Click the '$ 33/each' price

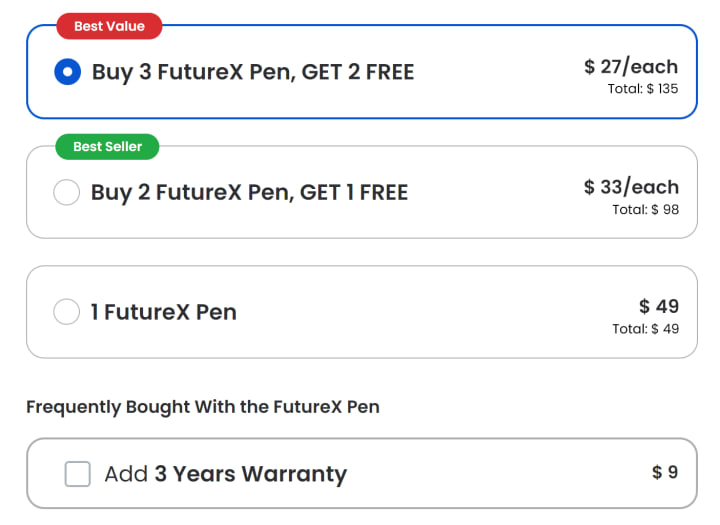point(631,187)
